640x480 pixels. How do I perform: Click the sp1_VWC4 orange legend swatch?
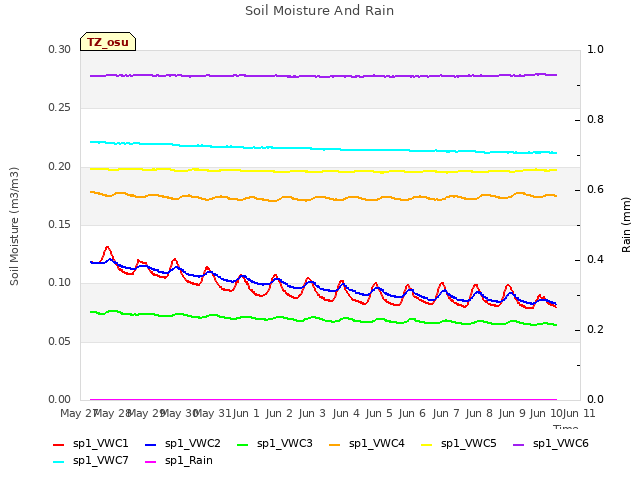click(335, 445)
